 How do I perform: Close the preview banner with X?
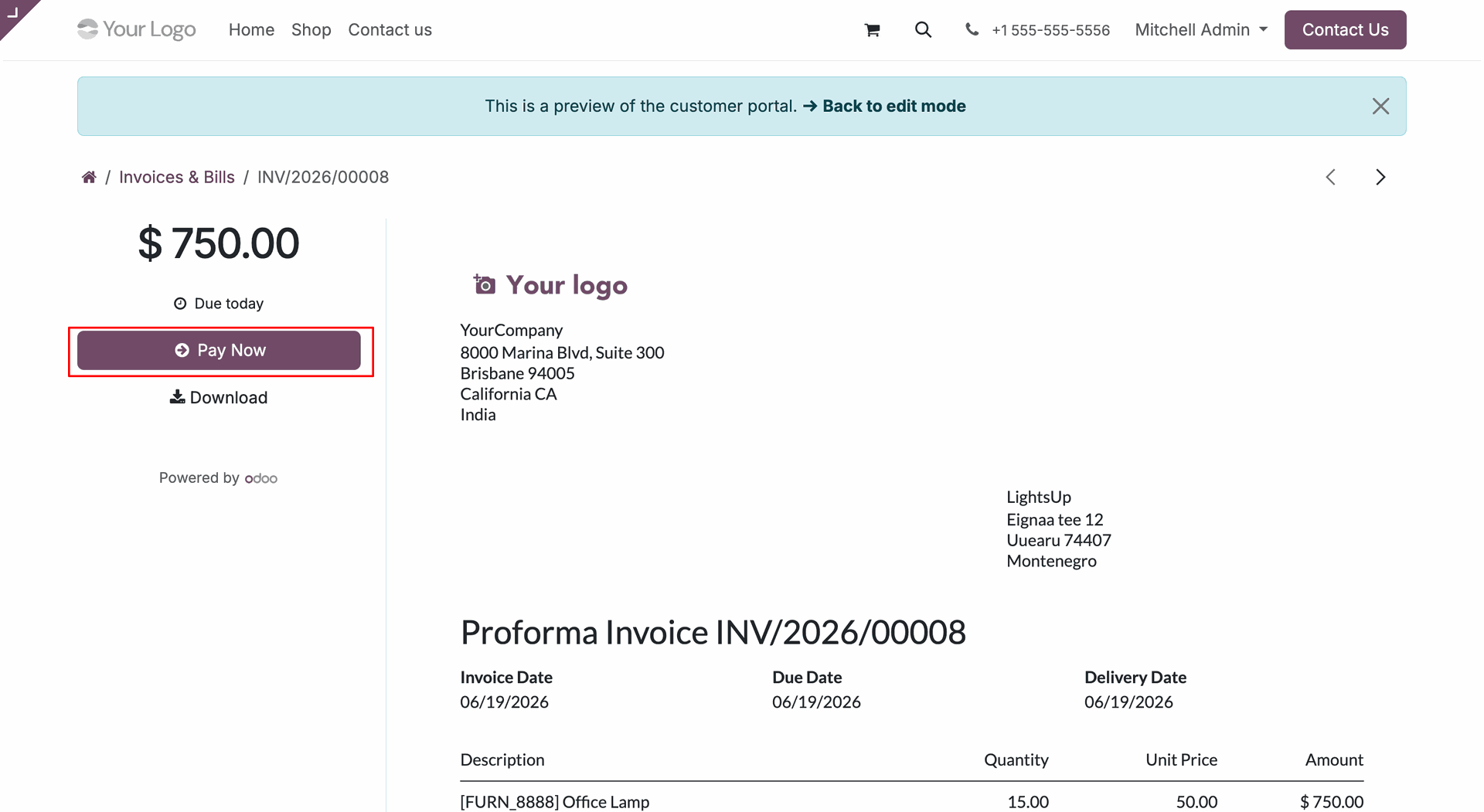pos(1380,106)
